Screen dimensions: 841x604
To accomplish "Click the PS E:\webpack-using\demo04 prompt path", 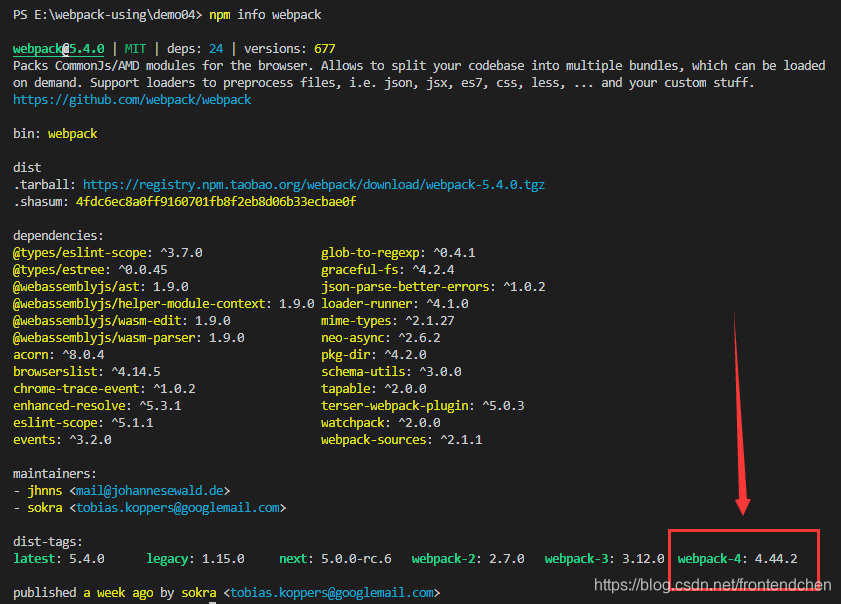I will coord(107,14).
